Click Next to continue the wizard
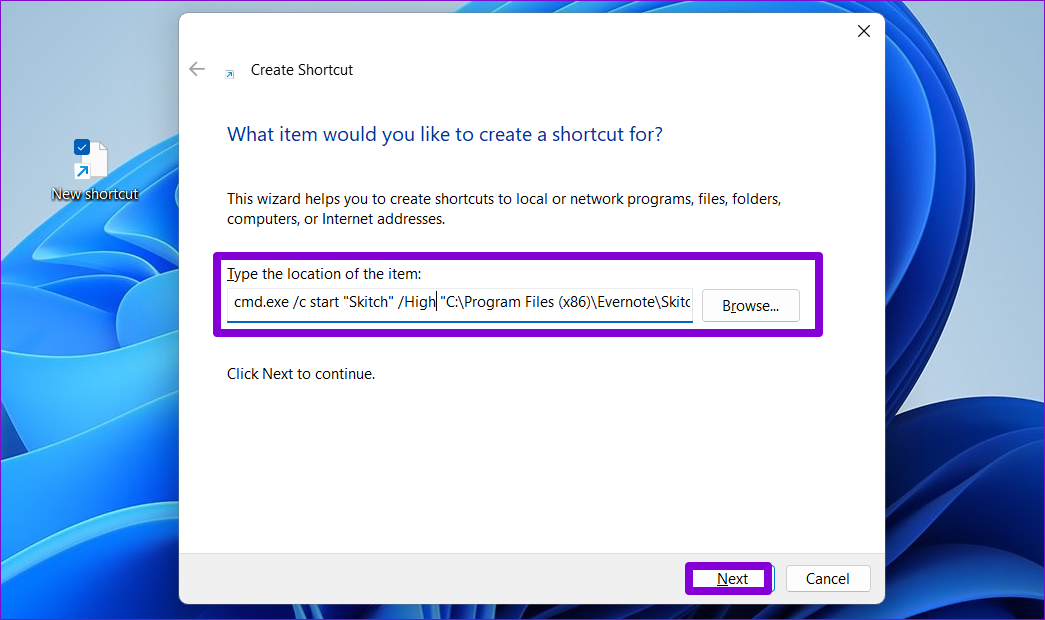This screenshot has height=620, width=1045. [732, 579]
